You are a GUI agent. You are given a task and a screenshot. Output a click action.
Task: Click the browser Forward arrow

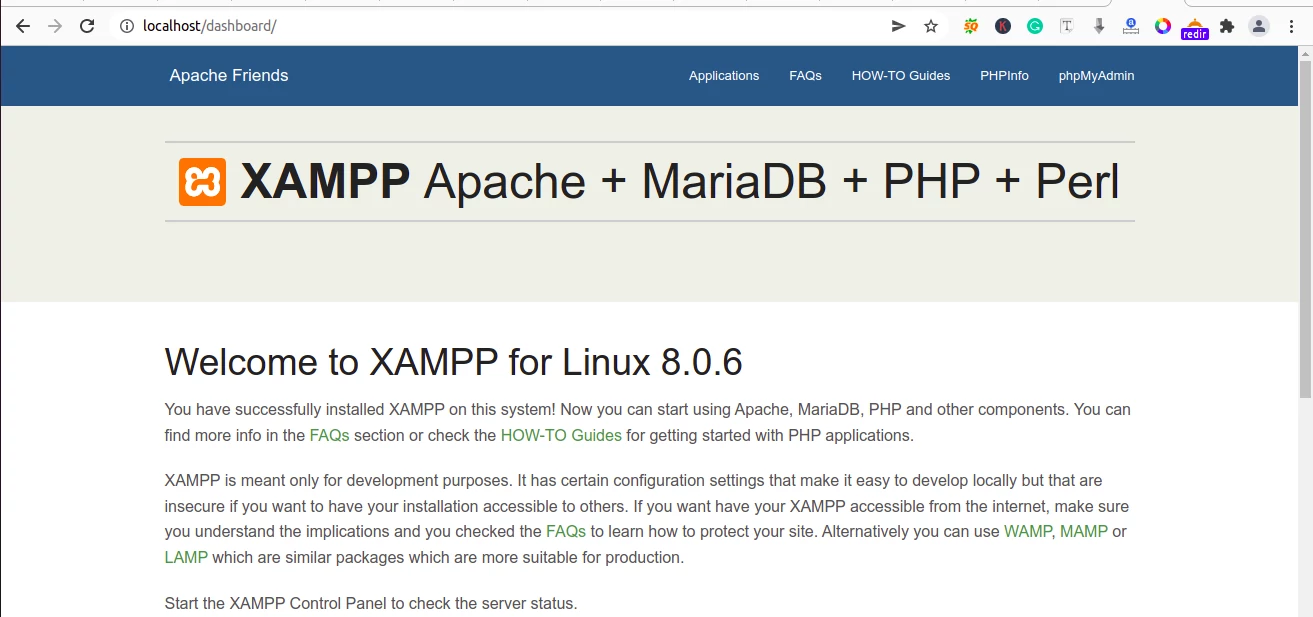[55, 26]
